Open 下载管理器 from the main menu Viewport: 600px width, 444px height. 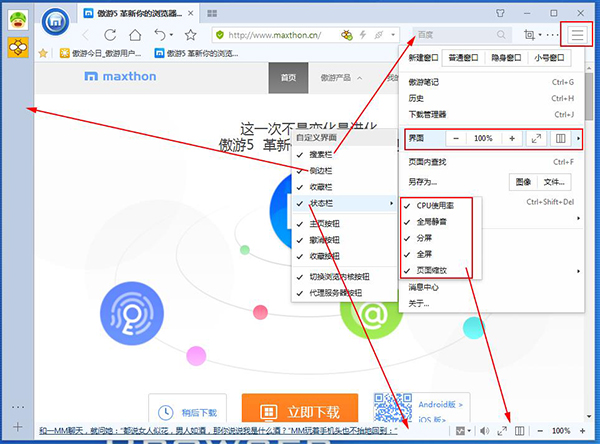pos(491,114)
